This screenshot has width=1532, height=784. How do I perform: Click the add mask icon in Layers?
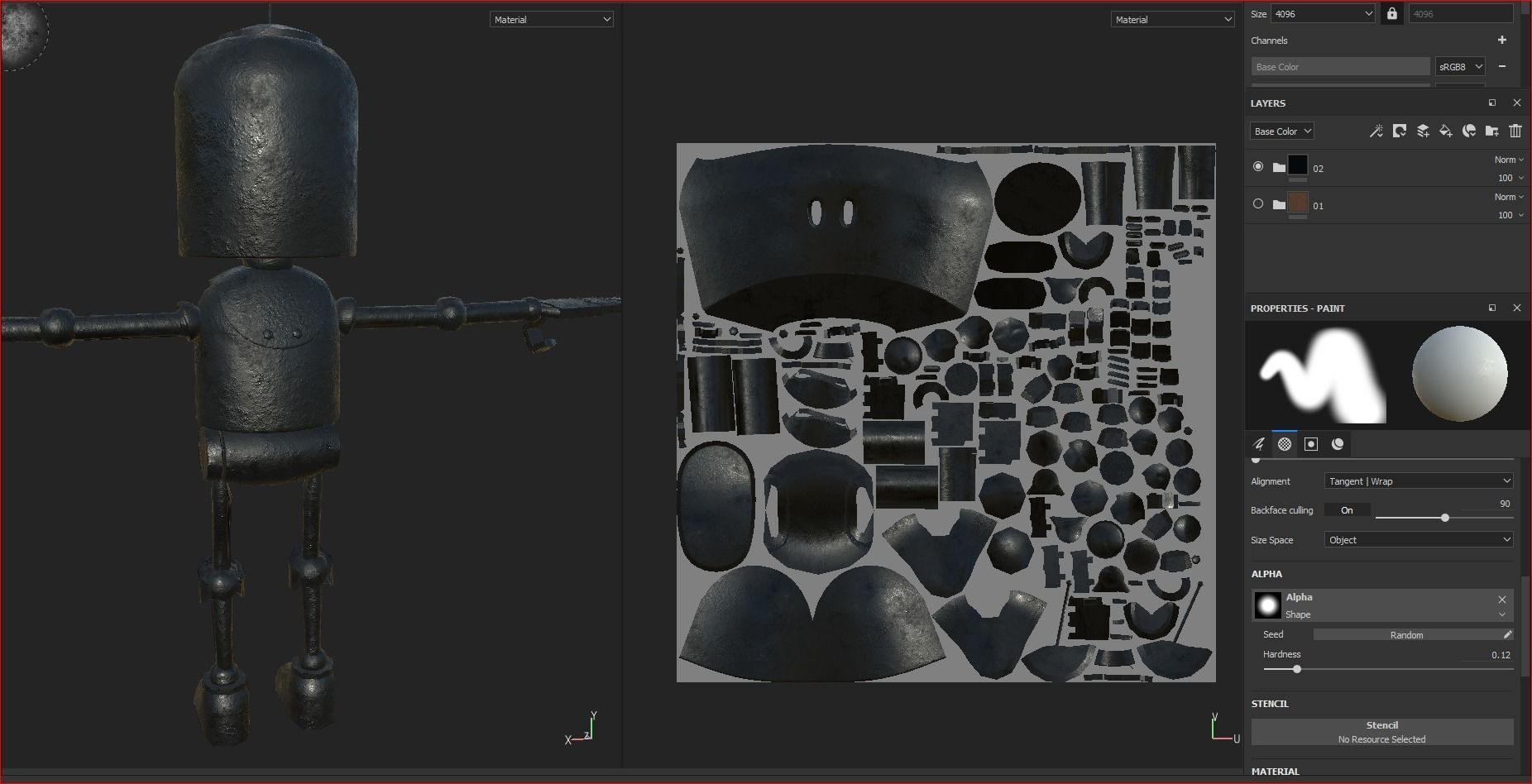(x=1400, y=131)
